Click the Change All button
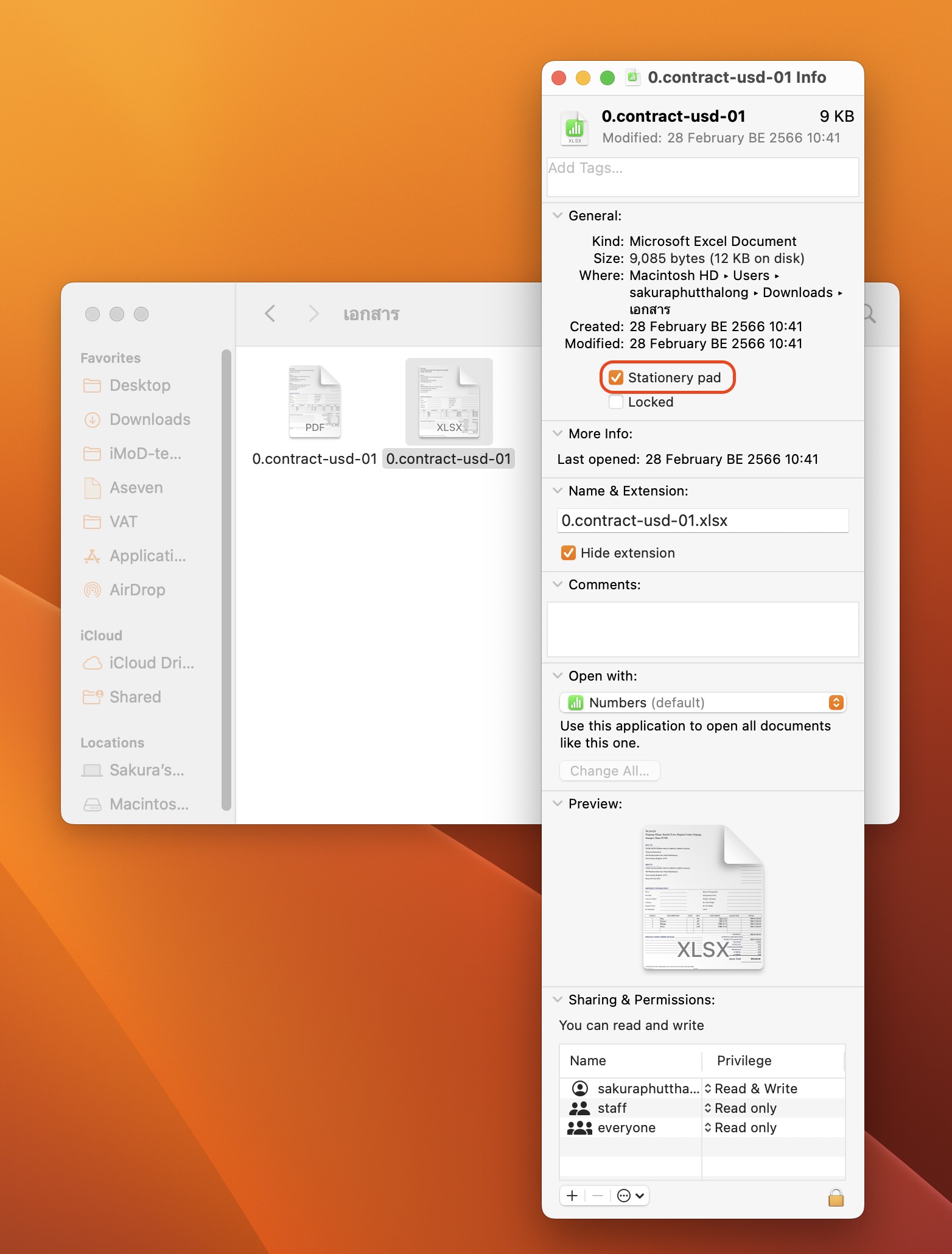 click(609, 771)
